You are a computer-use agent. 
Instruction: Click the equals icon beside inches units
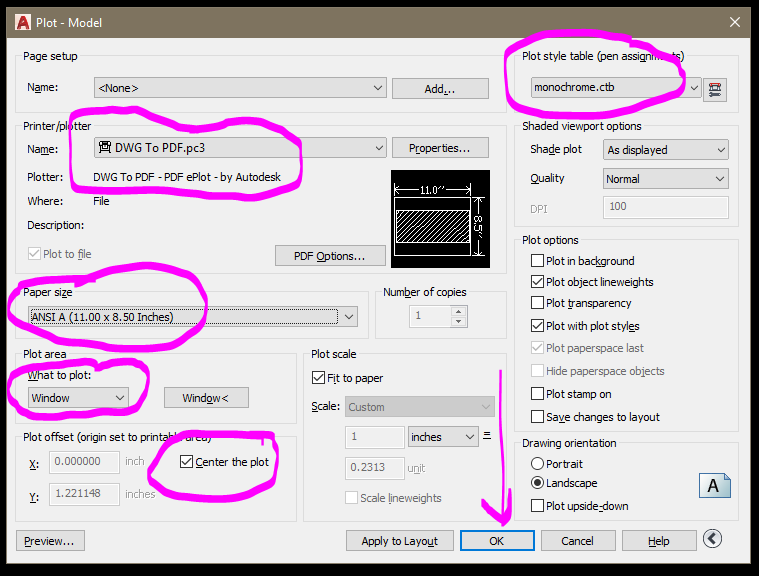point(487,436)
